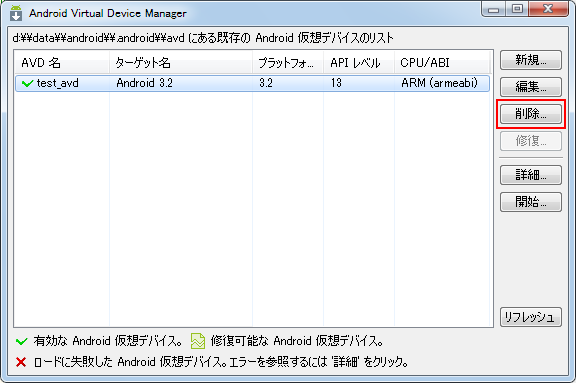Maximize the AVD Manager window
The width and height of the screenshot is (576, 383).
point(517,9)
